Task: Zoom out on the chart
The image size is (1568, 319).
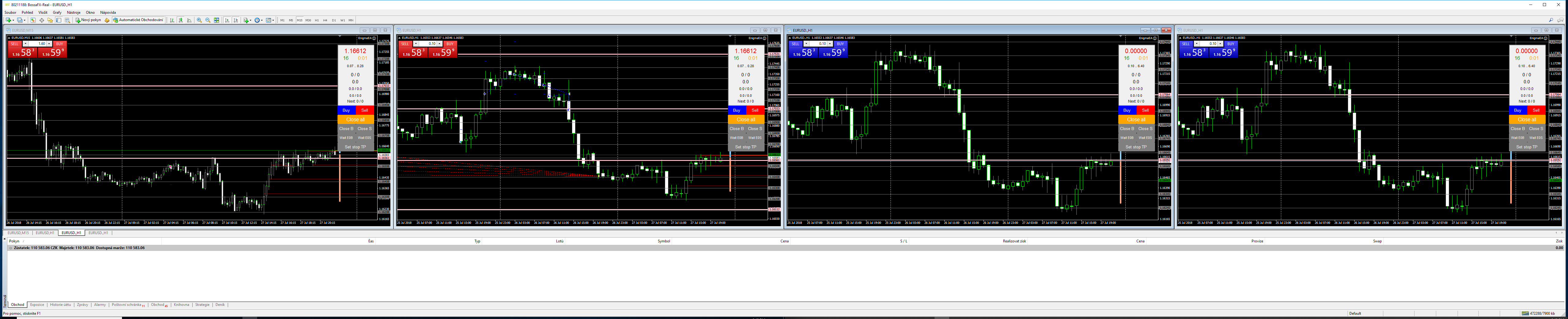Action: tap(208, 20)
